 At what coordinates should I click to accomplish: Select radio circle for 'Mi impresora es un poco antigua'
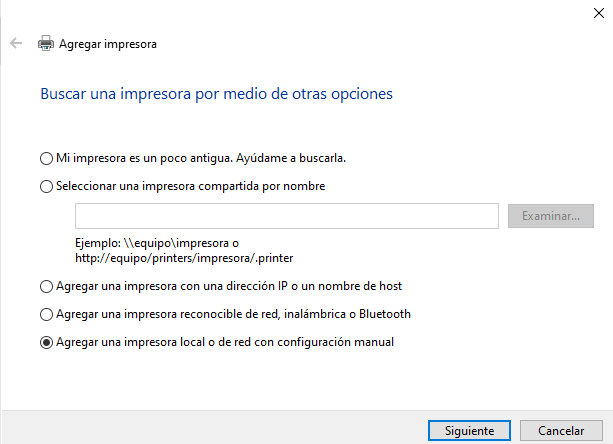47,158
